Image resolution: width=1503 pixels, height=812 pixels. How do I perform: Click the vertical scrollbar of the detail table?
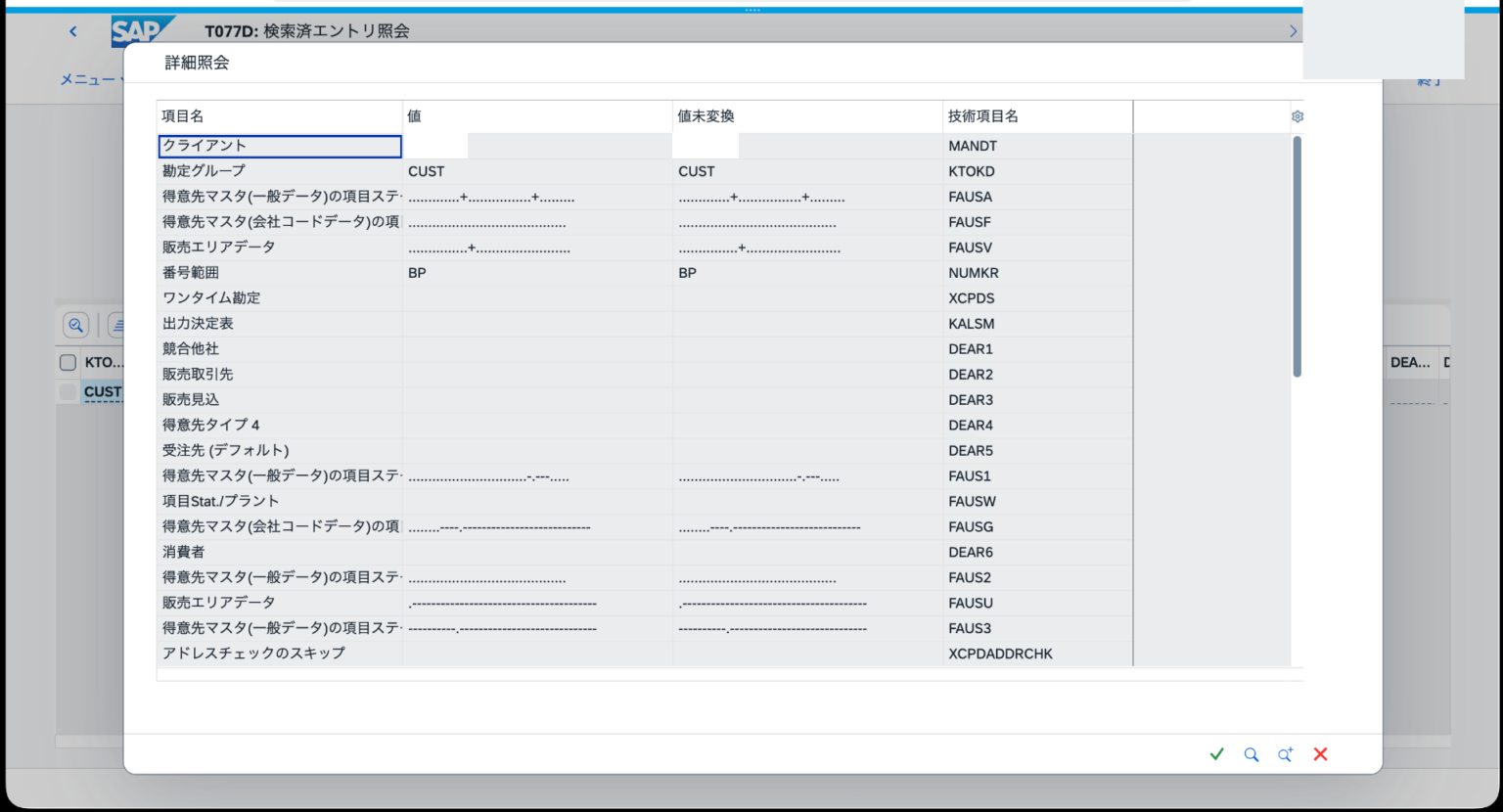(1298, 256)
